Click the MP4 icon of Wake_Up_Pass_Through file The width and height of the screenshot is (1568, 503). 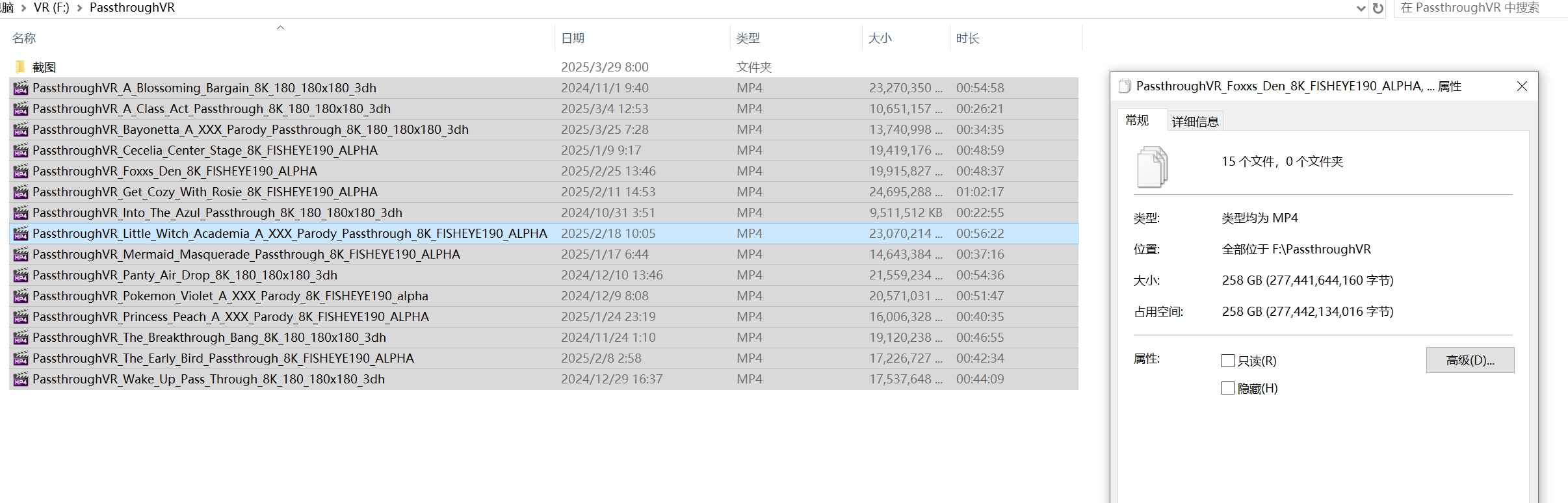tap(21, 379)
